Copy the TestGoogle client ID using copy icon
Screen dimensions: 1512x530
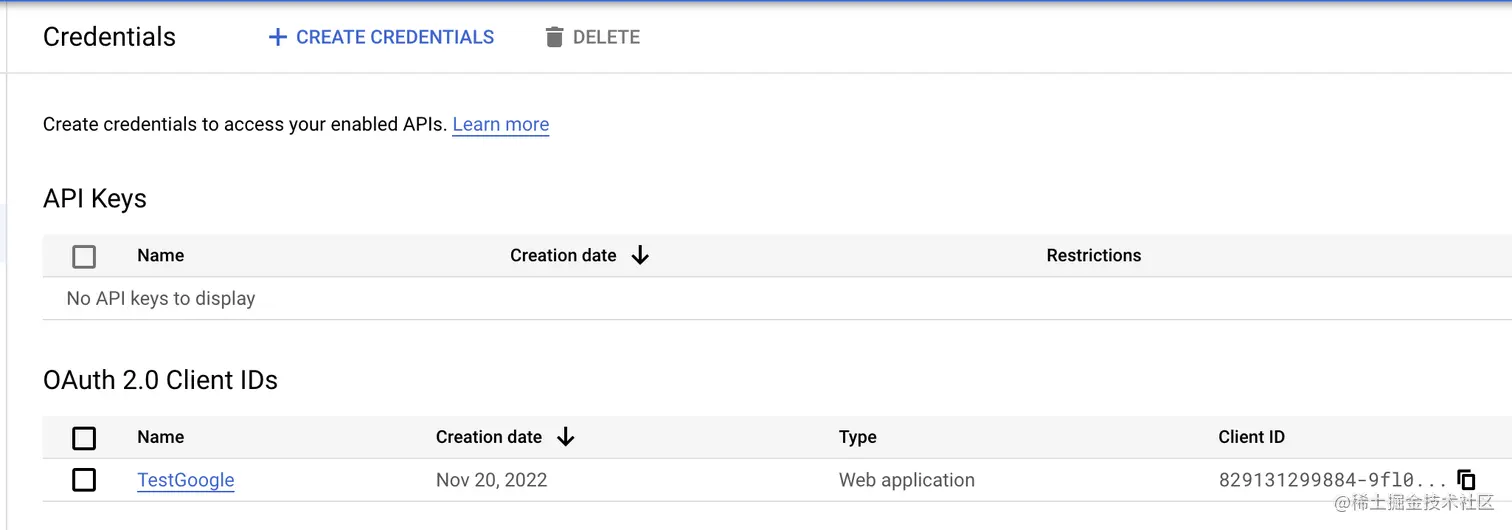(x=1466, y=480)
